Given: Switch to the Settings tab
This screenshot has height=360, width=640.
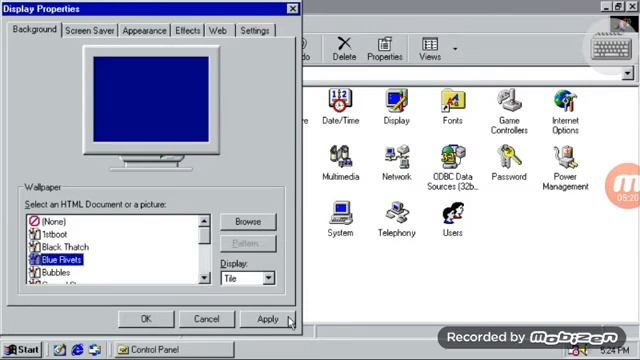Looking at the screenshot, I should (x=255, y=31).
